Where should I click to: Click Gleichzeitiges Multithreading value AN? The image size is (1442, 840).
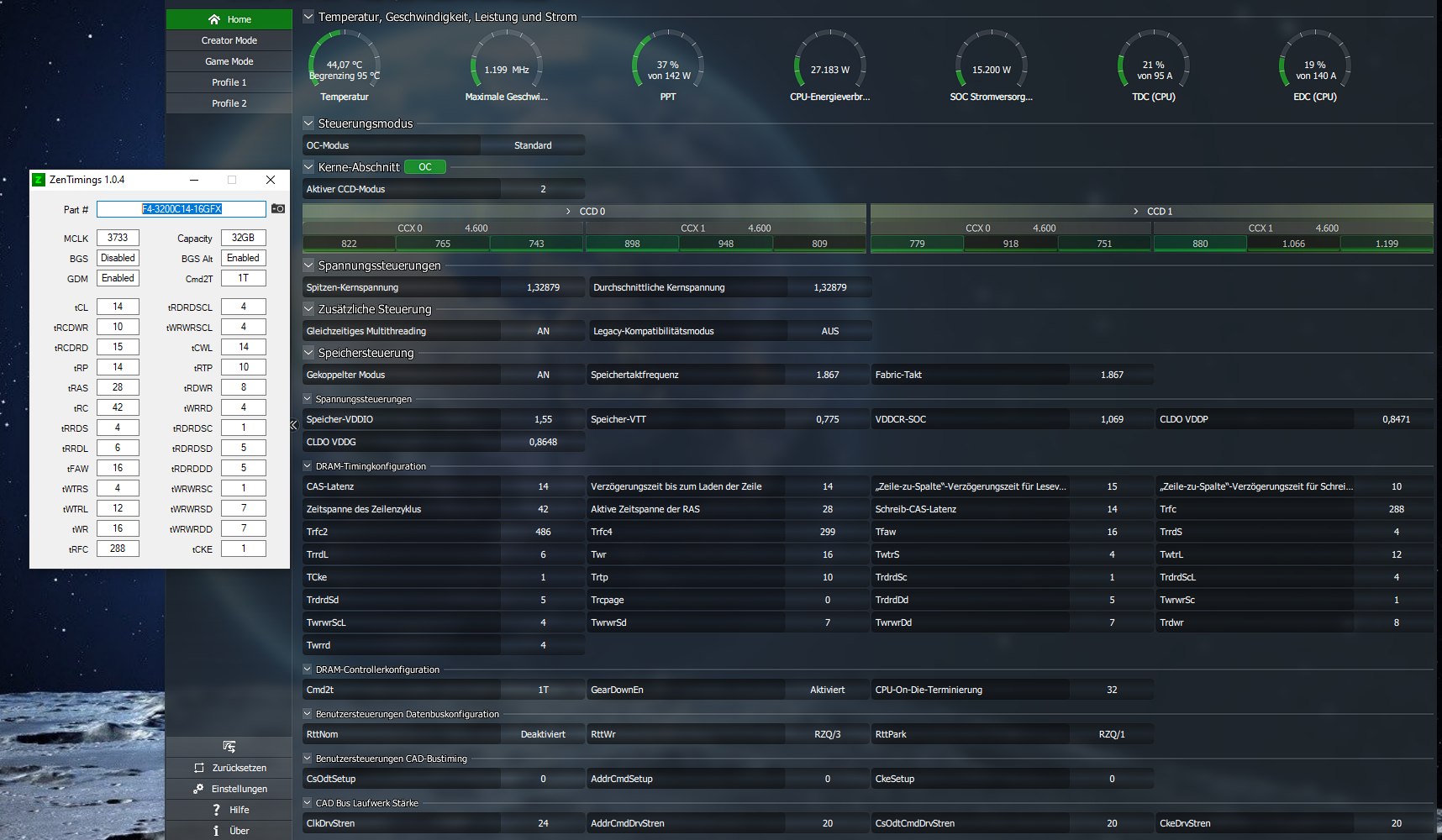click(543, 331)
